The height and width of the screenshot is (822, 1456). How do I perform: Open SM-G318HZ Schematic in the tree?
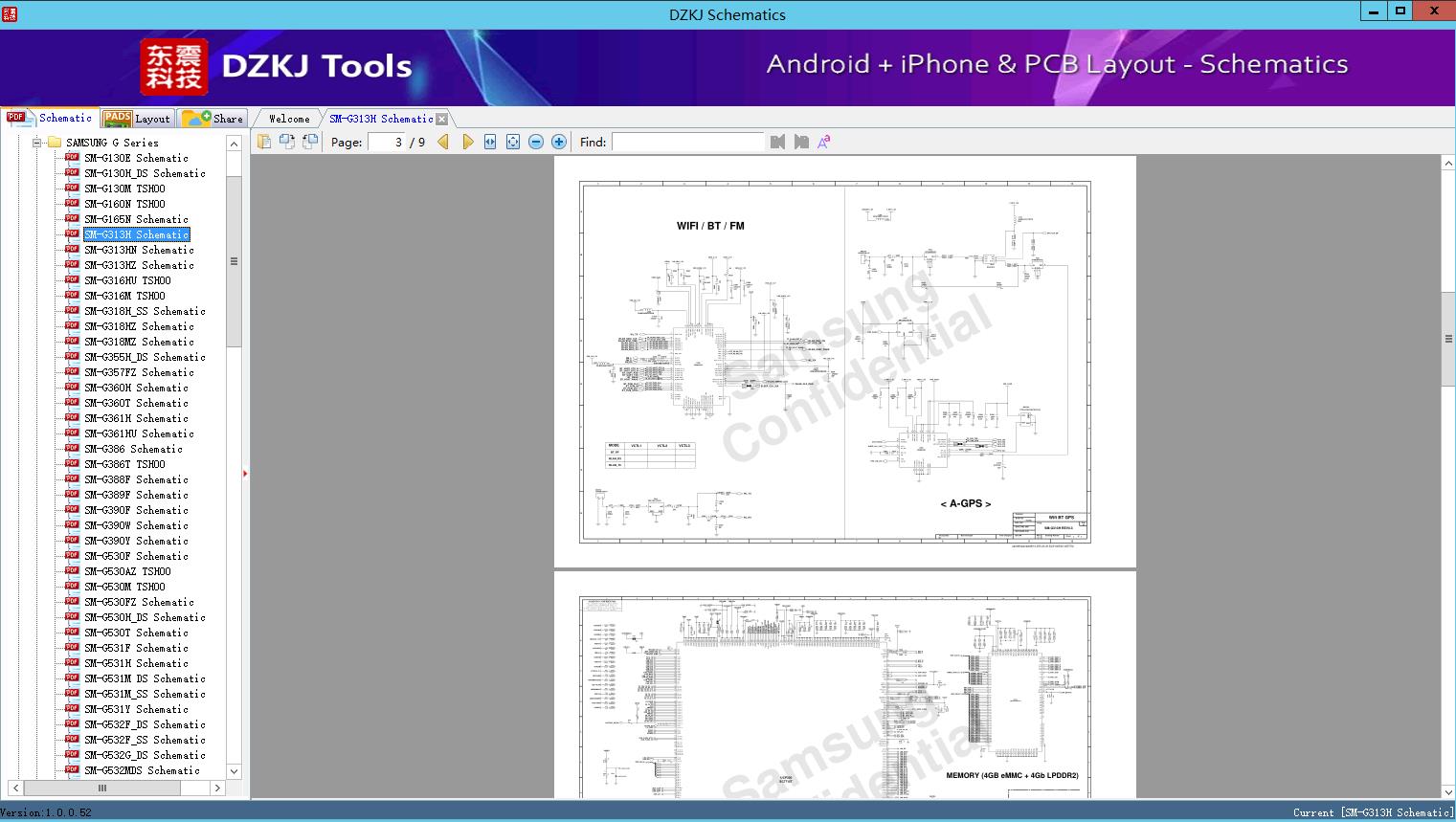point(139,326)
